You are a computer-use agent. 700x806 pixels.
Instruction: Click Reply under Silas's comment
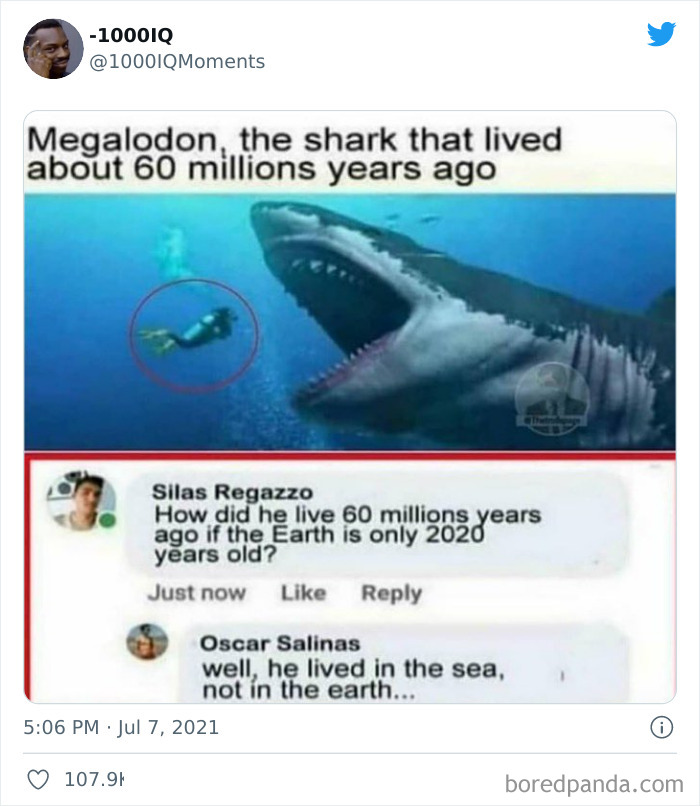tap(392, 593)
